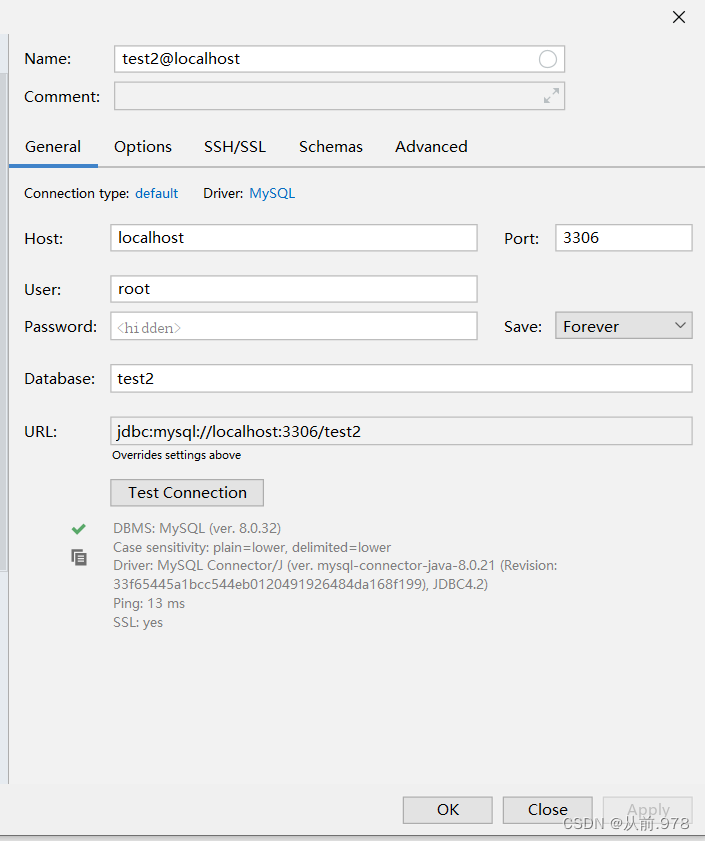705x841 pixels.
Task: Click the Host field containing localhost
Action: point(293,238)
